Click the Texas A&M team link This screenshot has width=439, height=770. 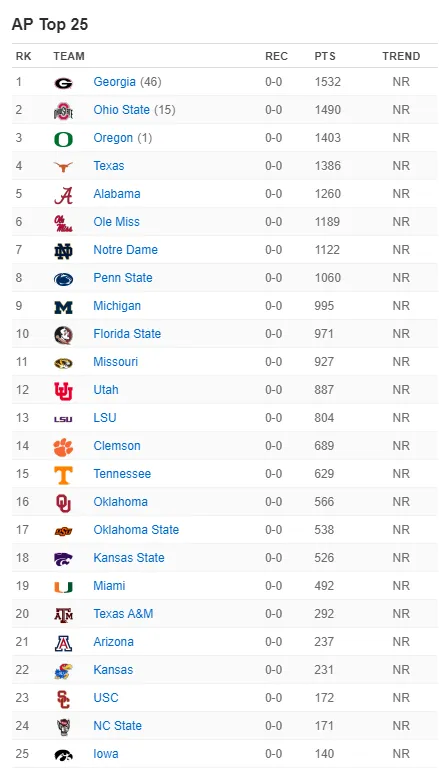click(x=123, y=614)
